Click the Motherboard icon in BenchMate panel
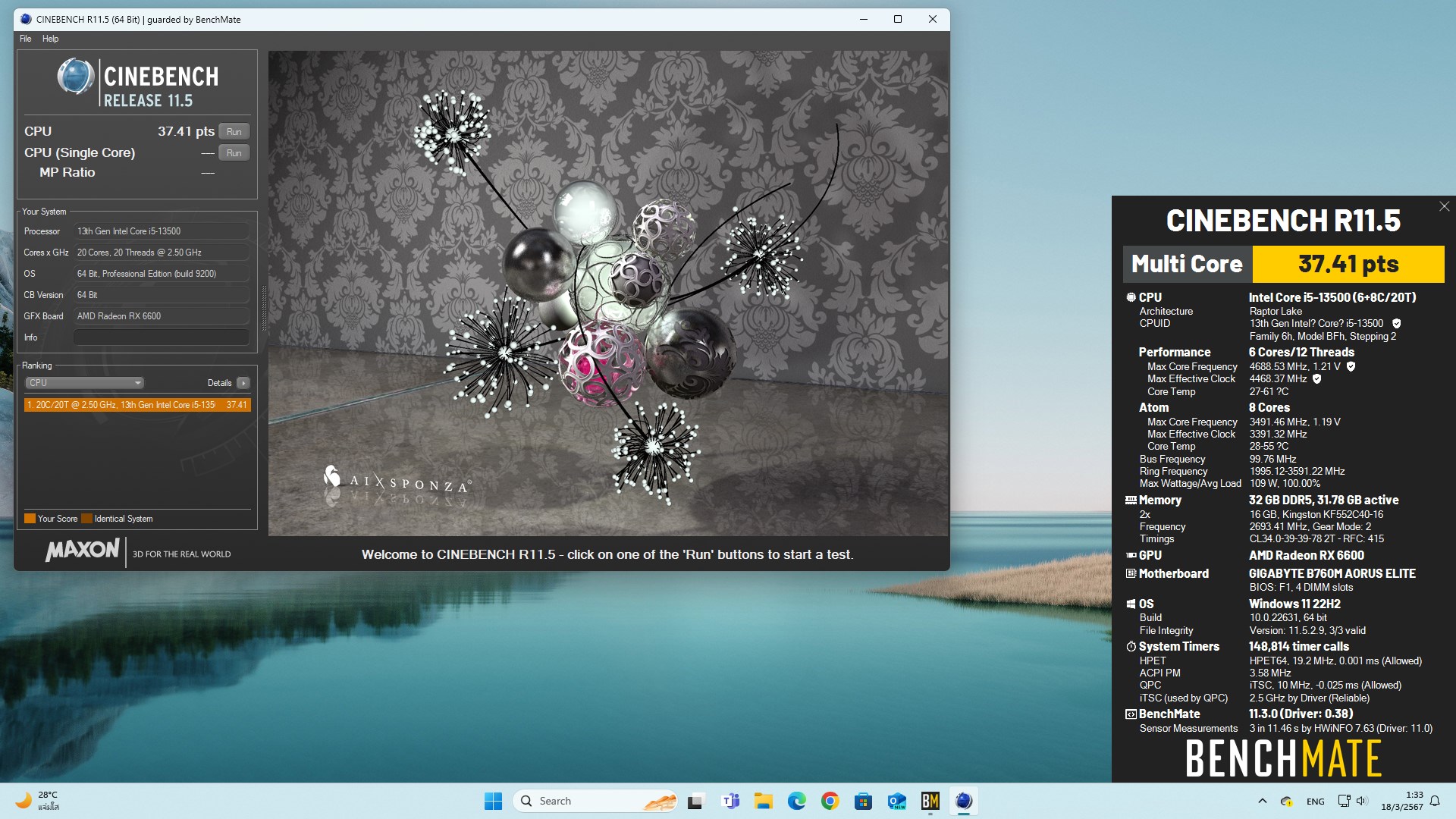Screen dimensions: 1456x819 click(1131, 573)
